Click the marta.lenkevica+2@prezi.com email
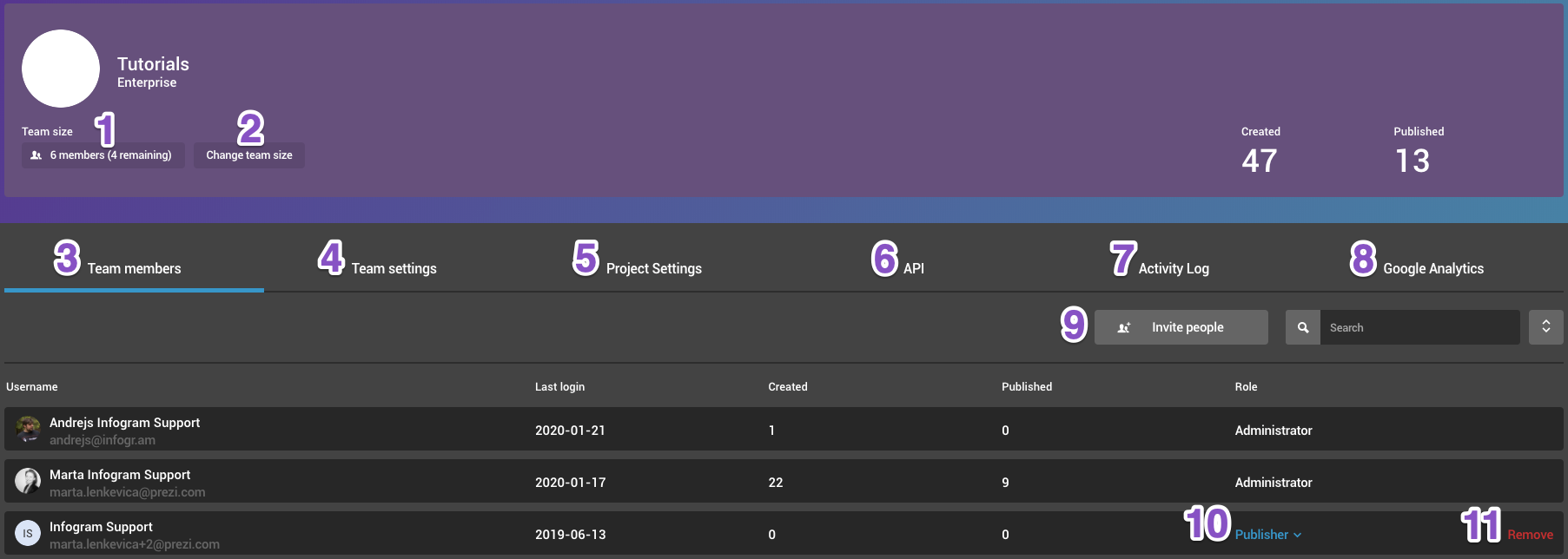1568x559 pixels. point(135,544)
